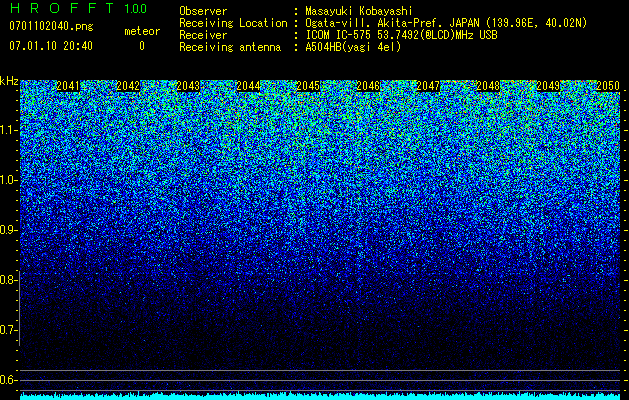This screenshot has height=400, width=629.
Task: Click the date stamp 07.01.10 20:40
Action: (x=51, y=46)
